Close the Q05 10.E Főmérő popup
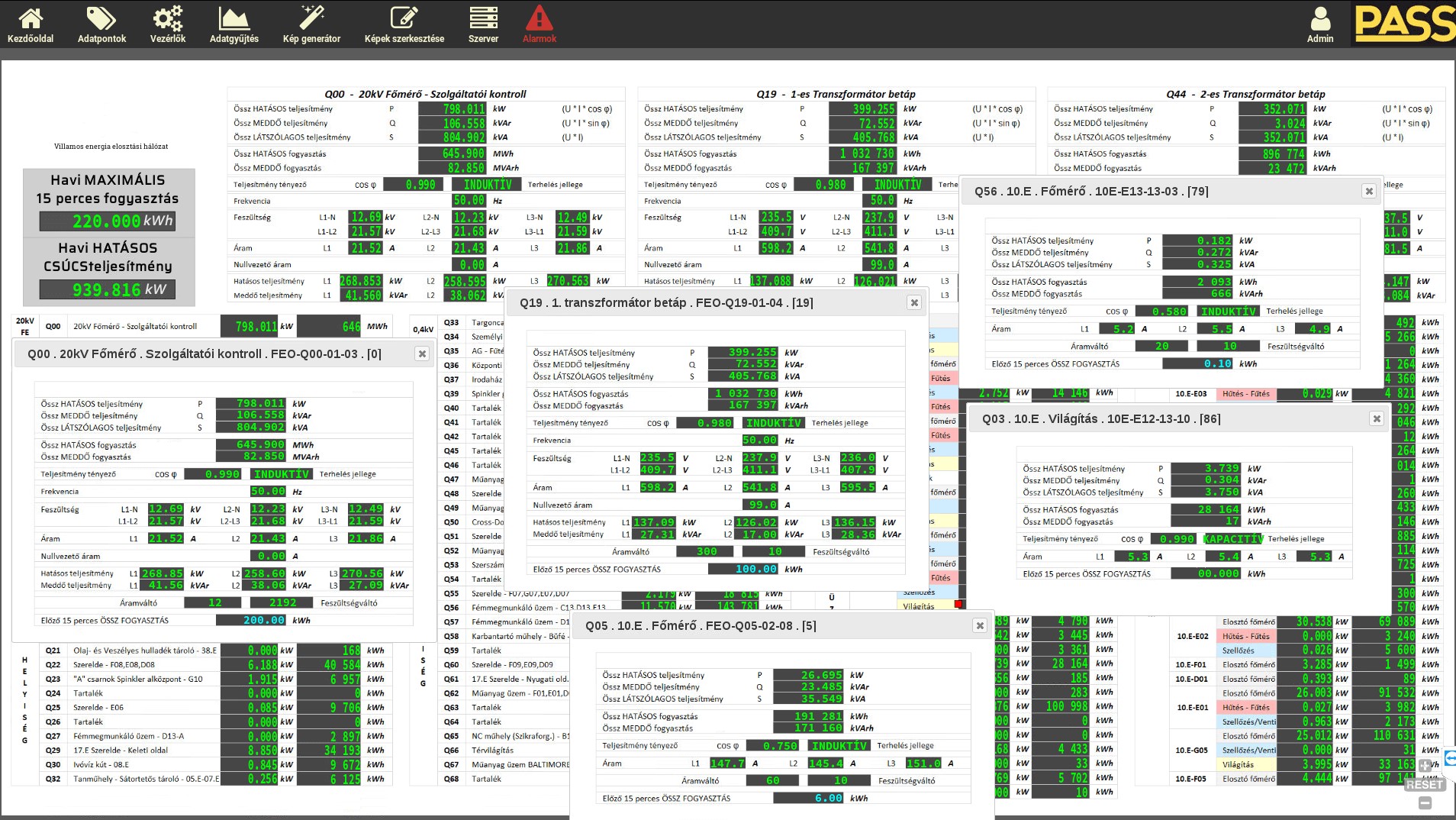 pos(980,626)
